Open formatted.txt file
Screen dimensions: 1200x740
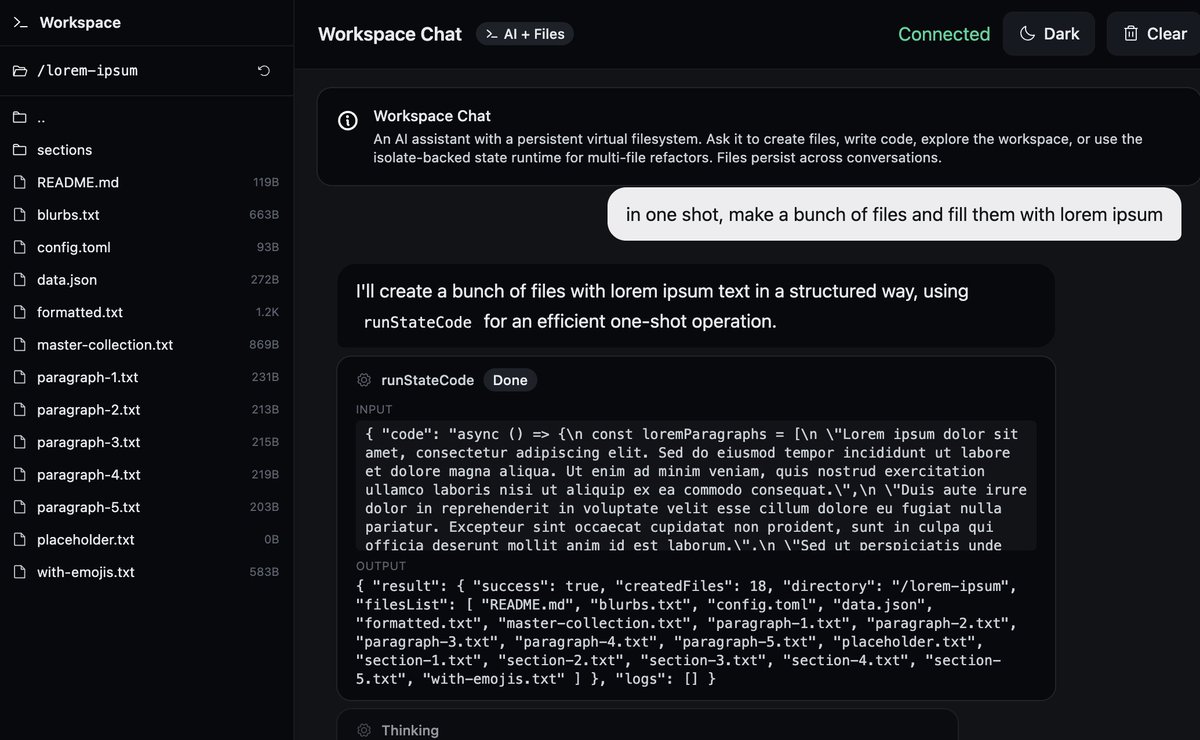[146, 313]
